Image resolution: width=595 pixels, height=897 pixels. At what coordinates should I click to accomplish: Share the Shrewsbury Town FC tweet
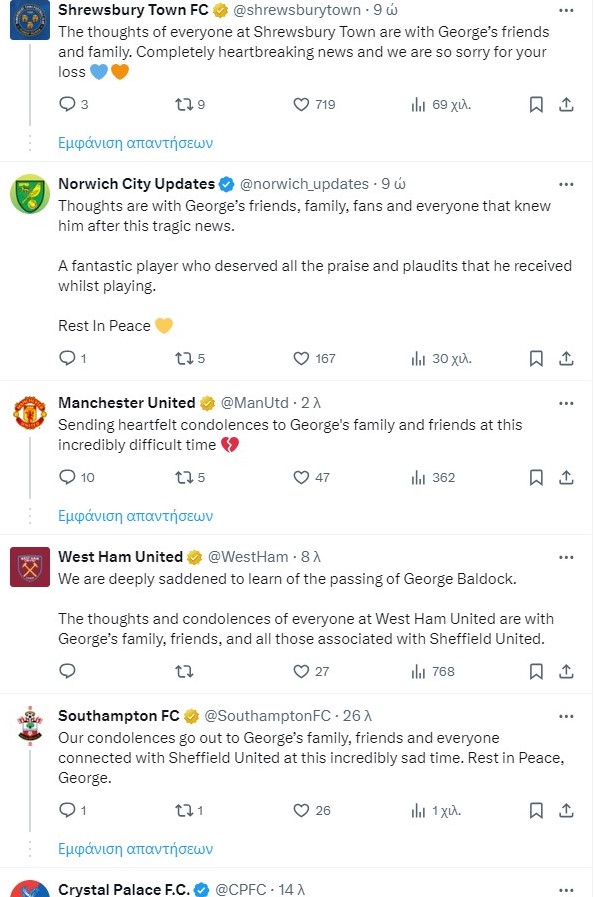click(566, 105)
